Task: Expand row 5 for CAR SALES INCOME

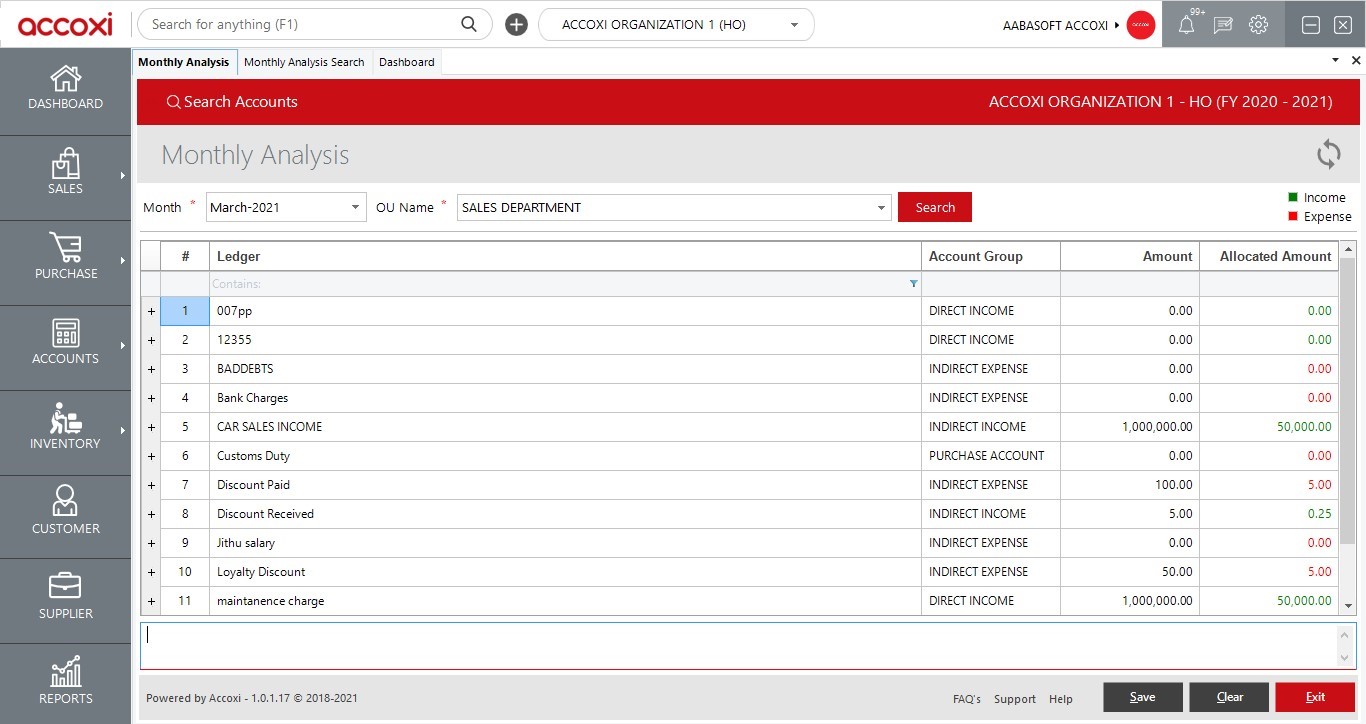Action: [x=151, y=426]
